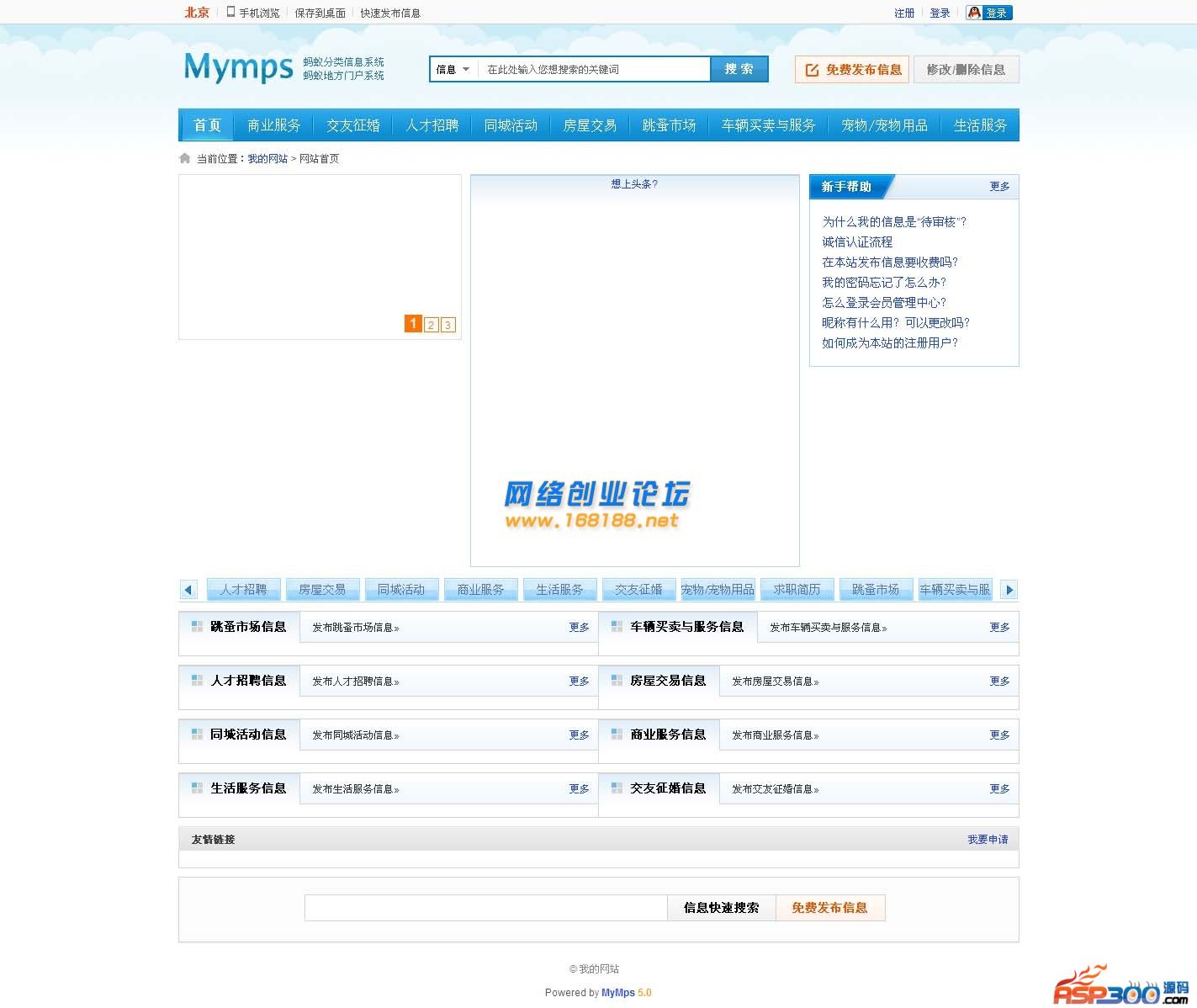Viewport: 1197px width, 1008px height.
Task: Click icon beside 交友征婚信息 heading
Action: tap(617, 788)
